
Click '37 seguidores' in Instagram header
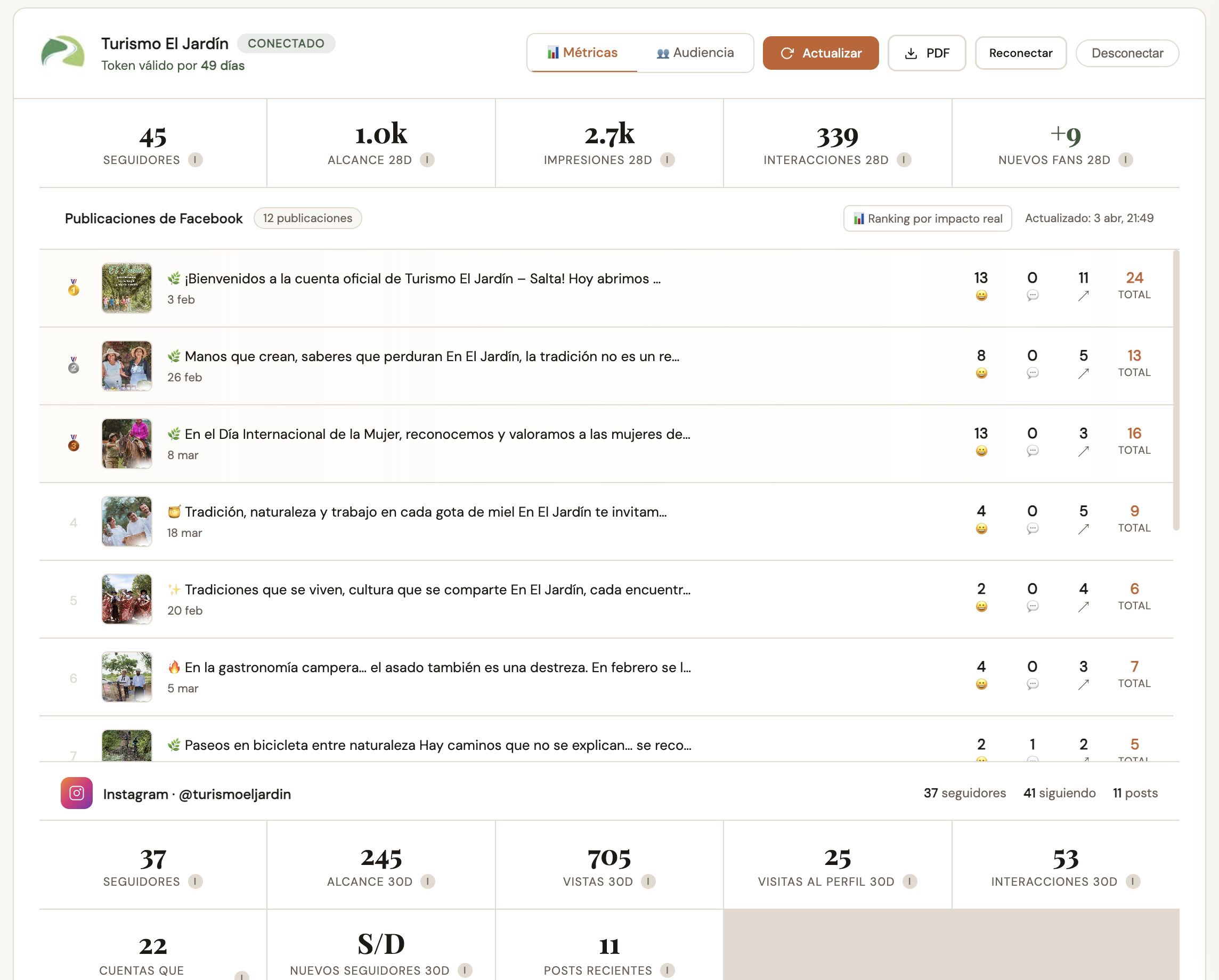[x=965, y=793]
